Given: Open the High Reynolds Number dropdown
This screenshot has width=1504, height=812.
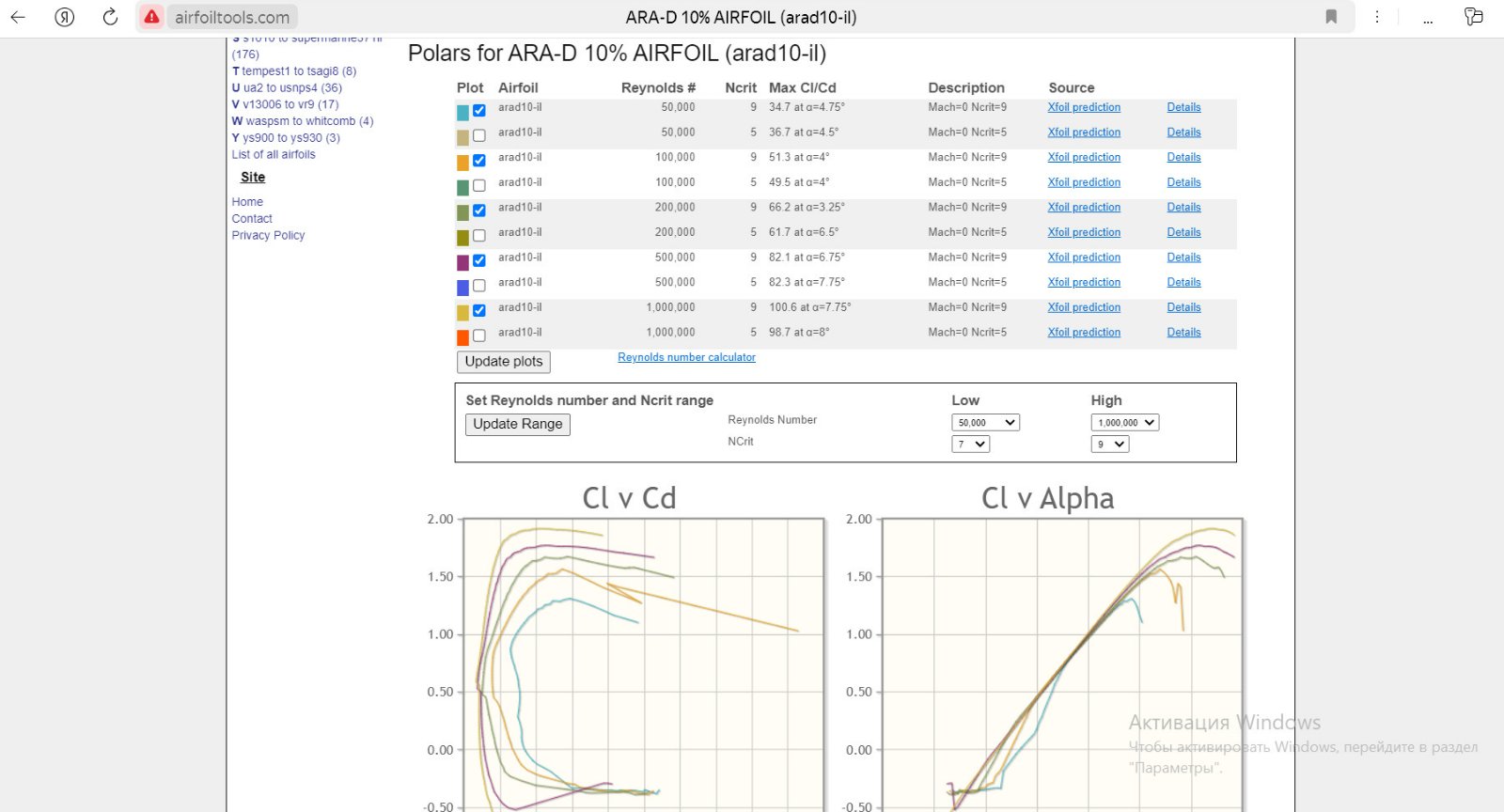Looking at the screenshot, I should [x=1124, y=423].
